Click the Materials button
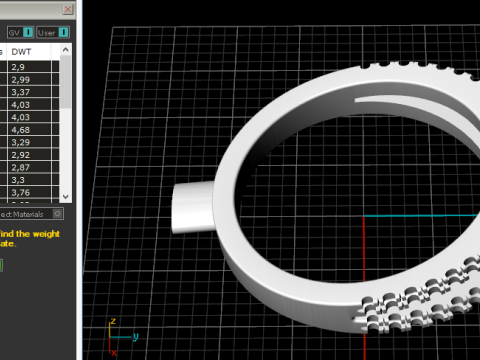This screenshot has width=480, height=360. pos(31,214)
